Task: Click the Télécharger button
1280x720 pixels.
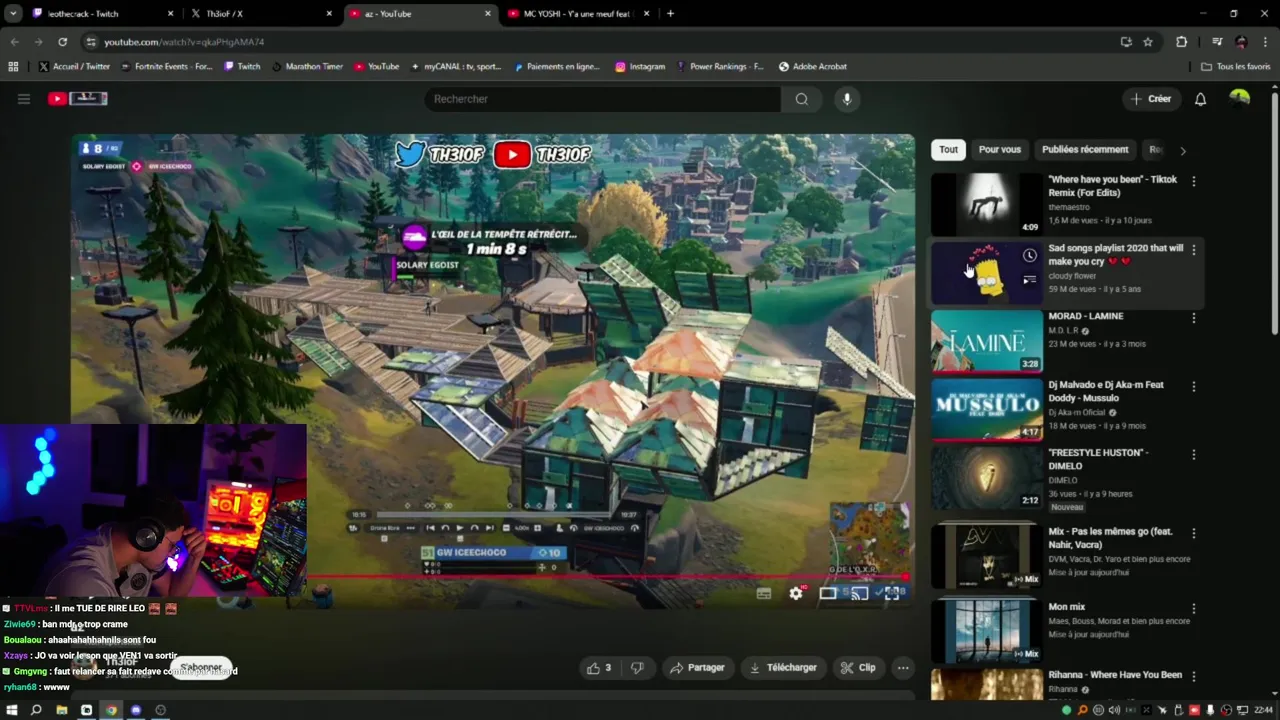Action: point(783,668)
